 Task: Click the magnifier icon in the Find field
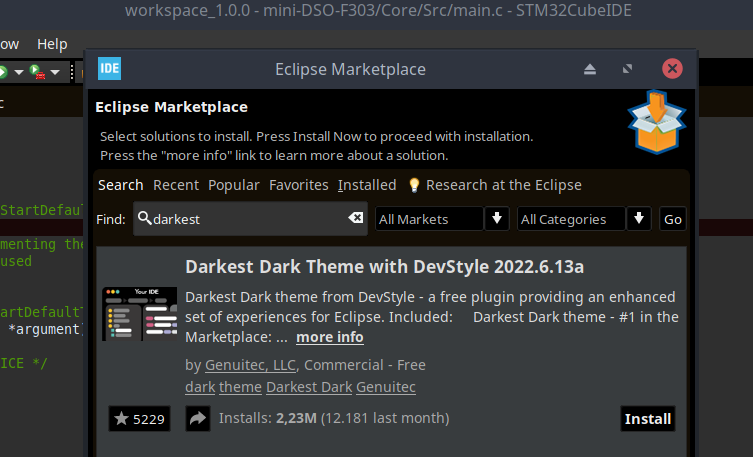(145, 218)
